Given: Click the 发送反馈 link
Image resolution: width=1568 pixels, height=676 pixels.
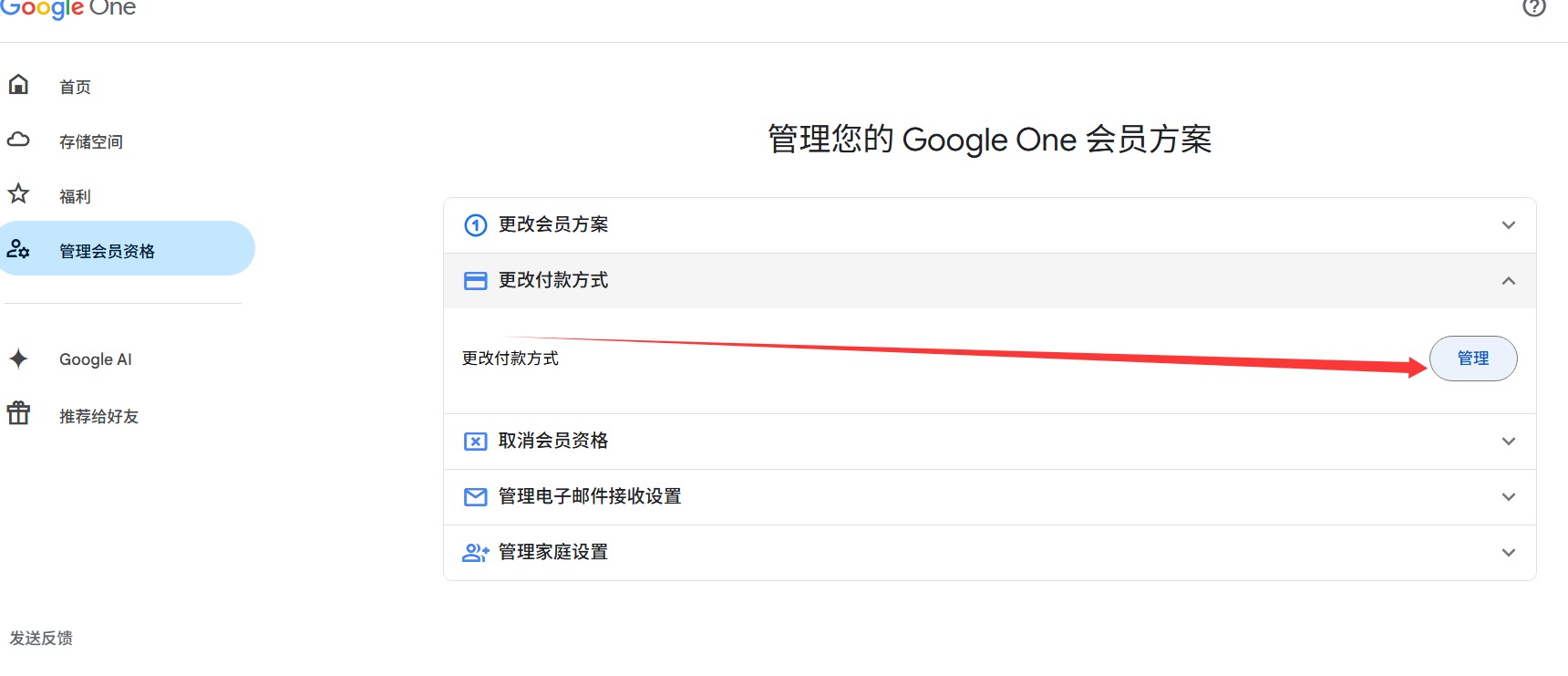Looking at the screenshot, I should pos(41,638).
